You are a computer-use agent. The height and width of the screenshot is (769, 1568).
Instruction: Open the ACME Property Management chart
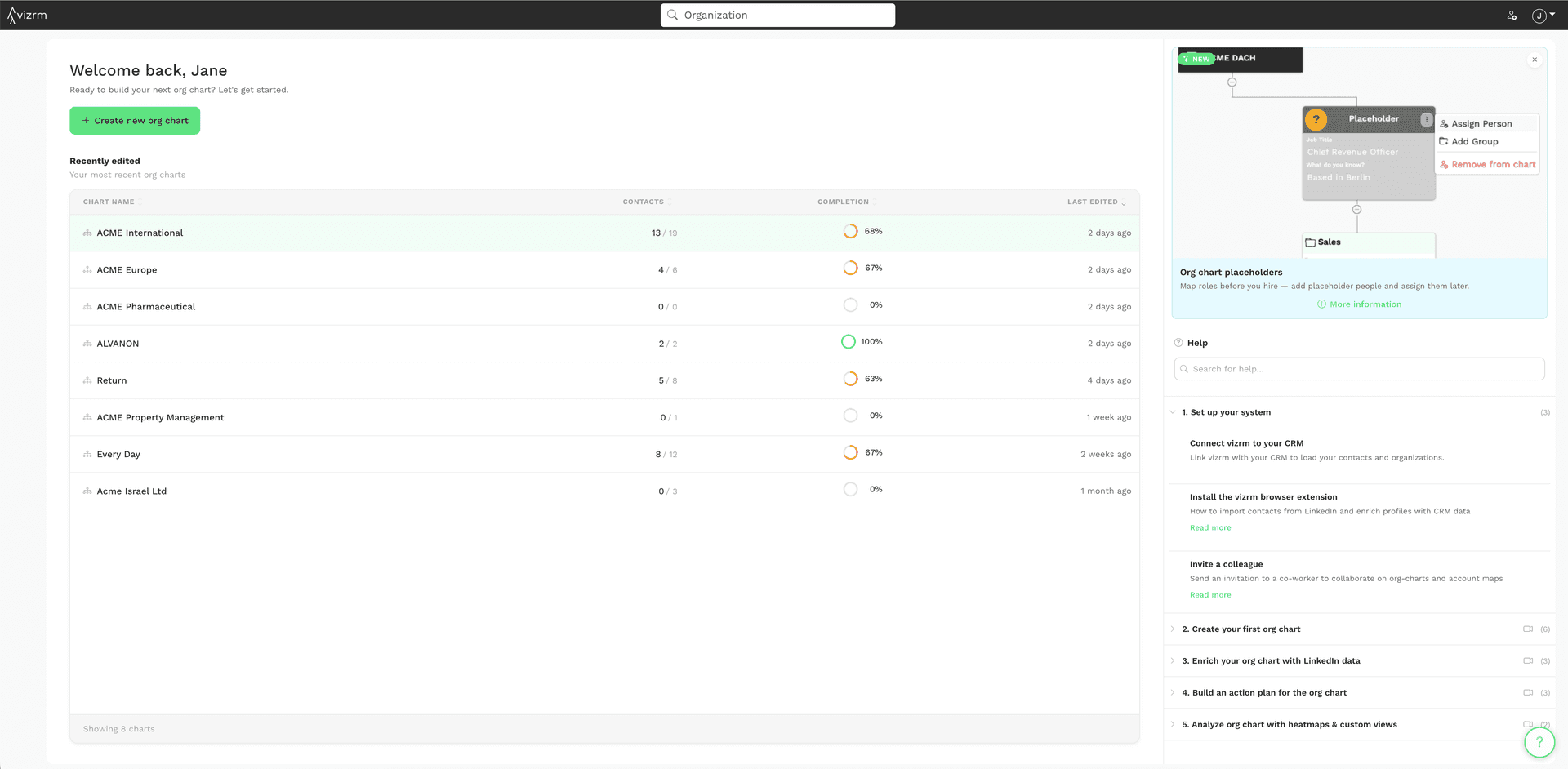[160, 417]
